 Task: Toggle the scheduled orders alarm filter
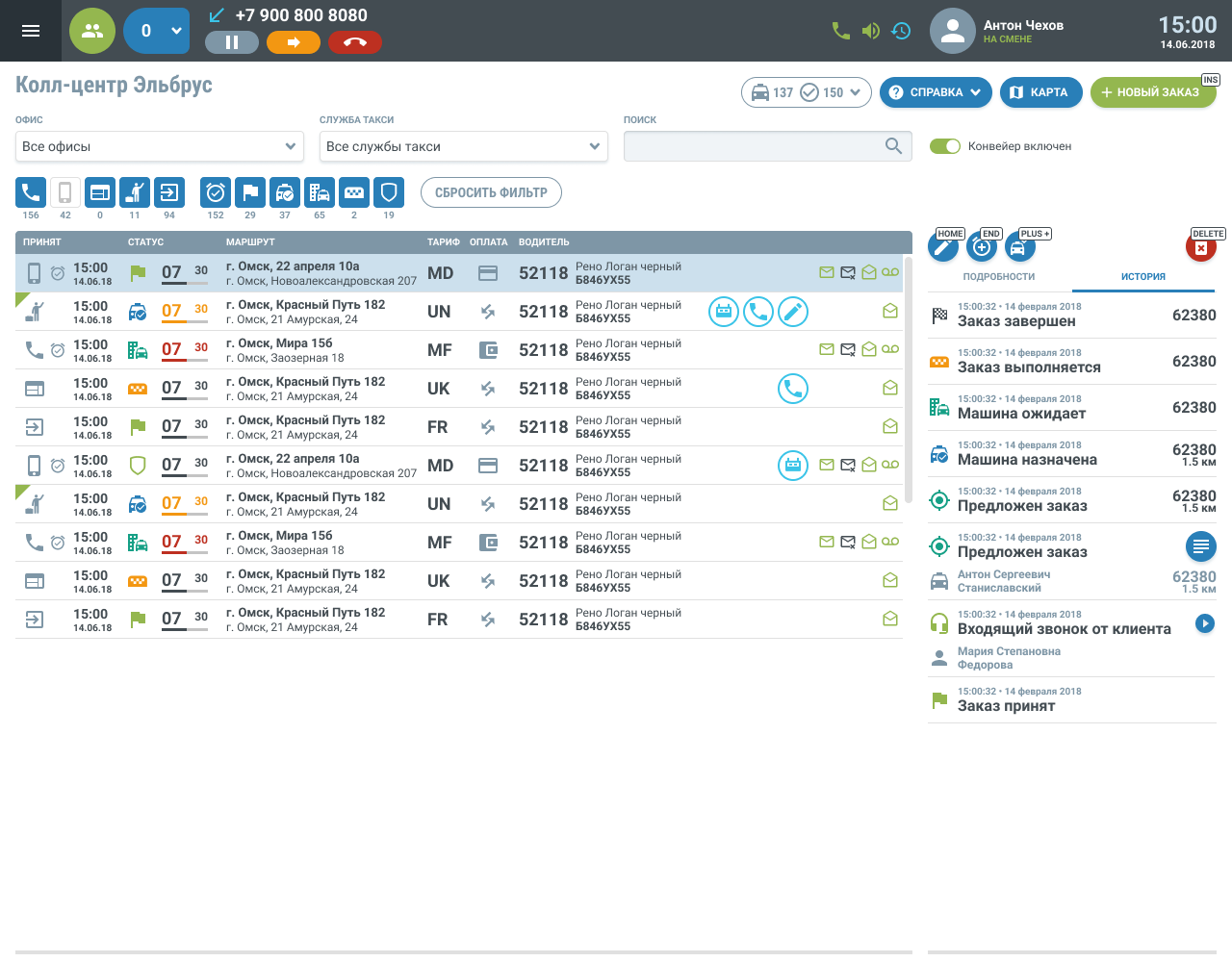[216, 192]
